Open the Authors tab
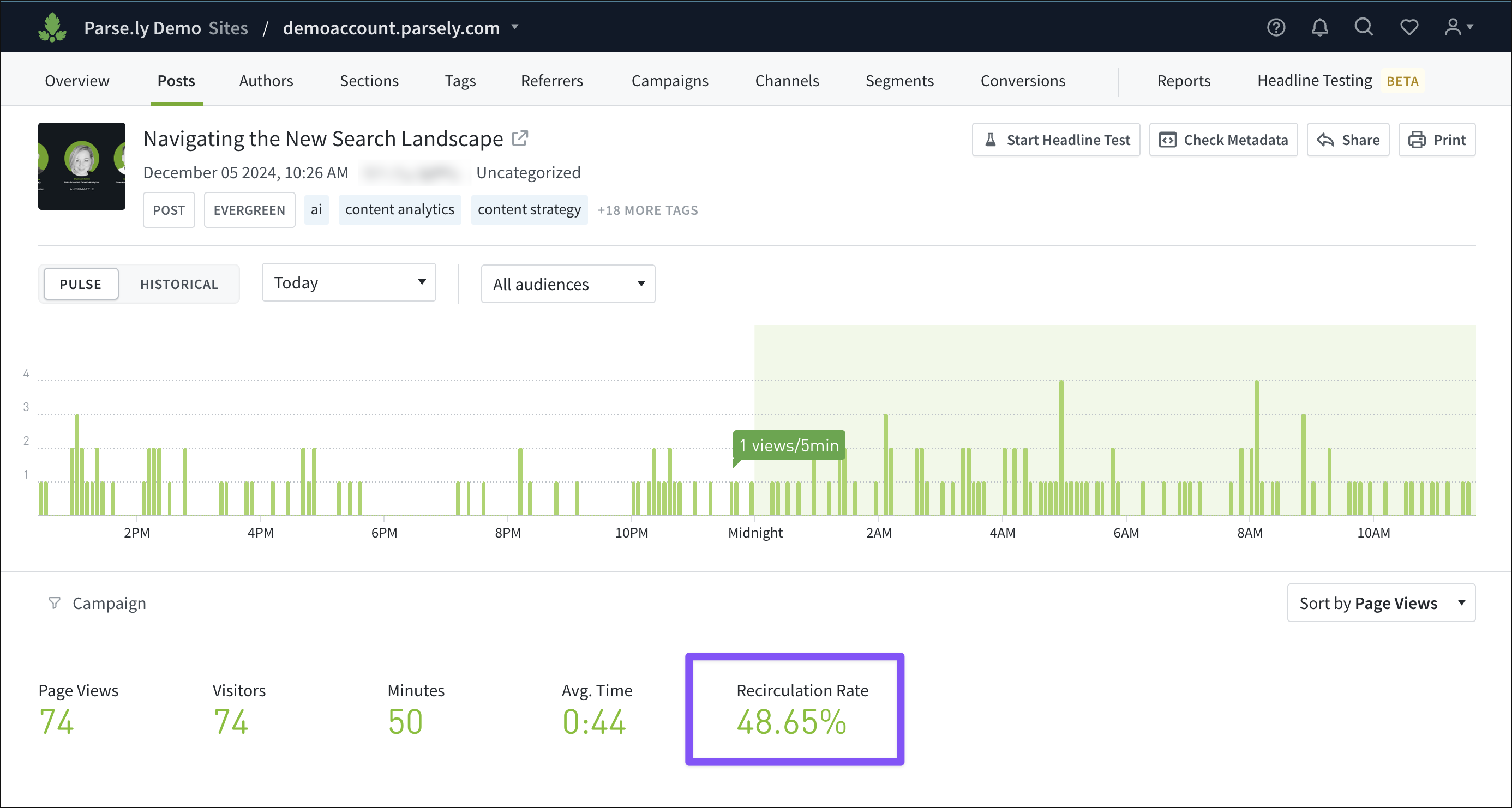Screen dimensions: 1512x808 (x=266, y=80)
